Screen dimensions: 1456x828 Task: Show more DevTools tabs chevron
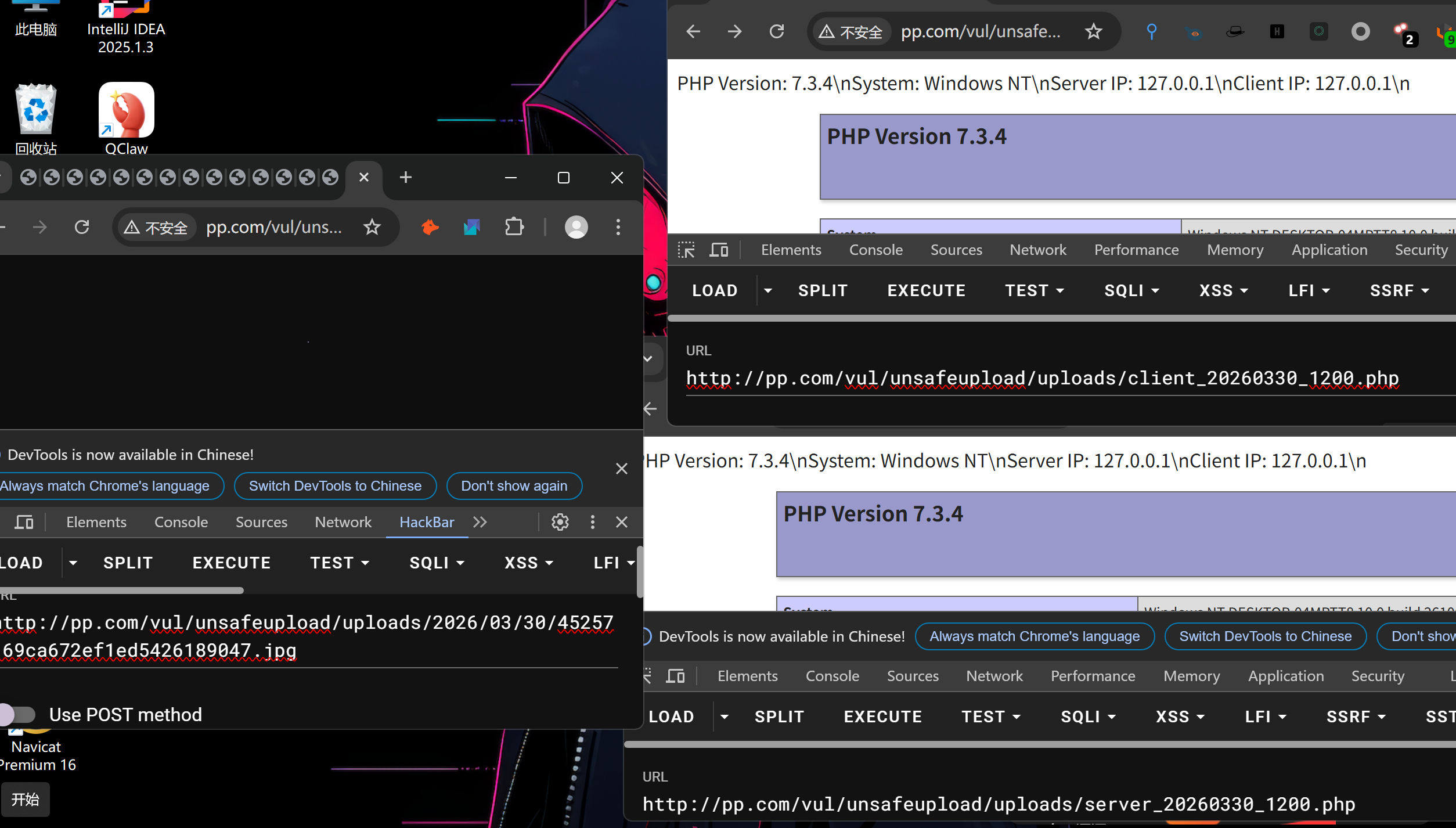click(480, 522)
